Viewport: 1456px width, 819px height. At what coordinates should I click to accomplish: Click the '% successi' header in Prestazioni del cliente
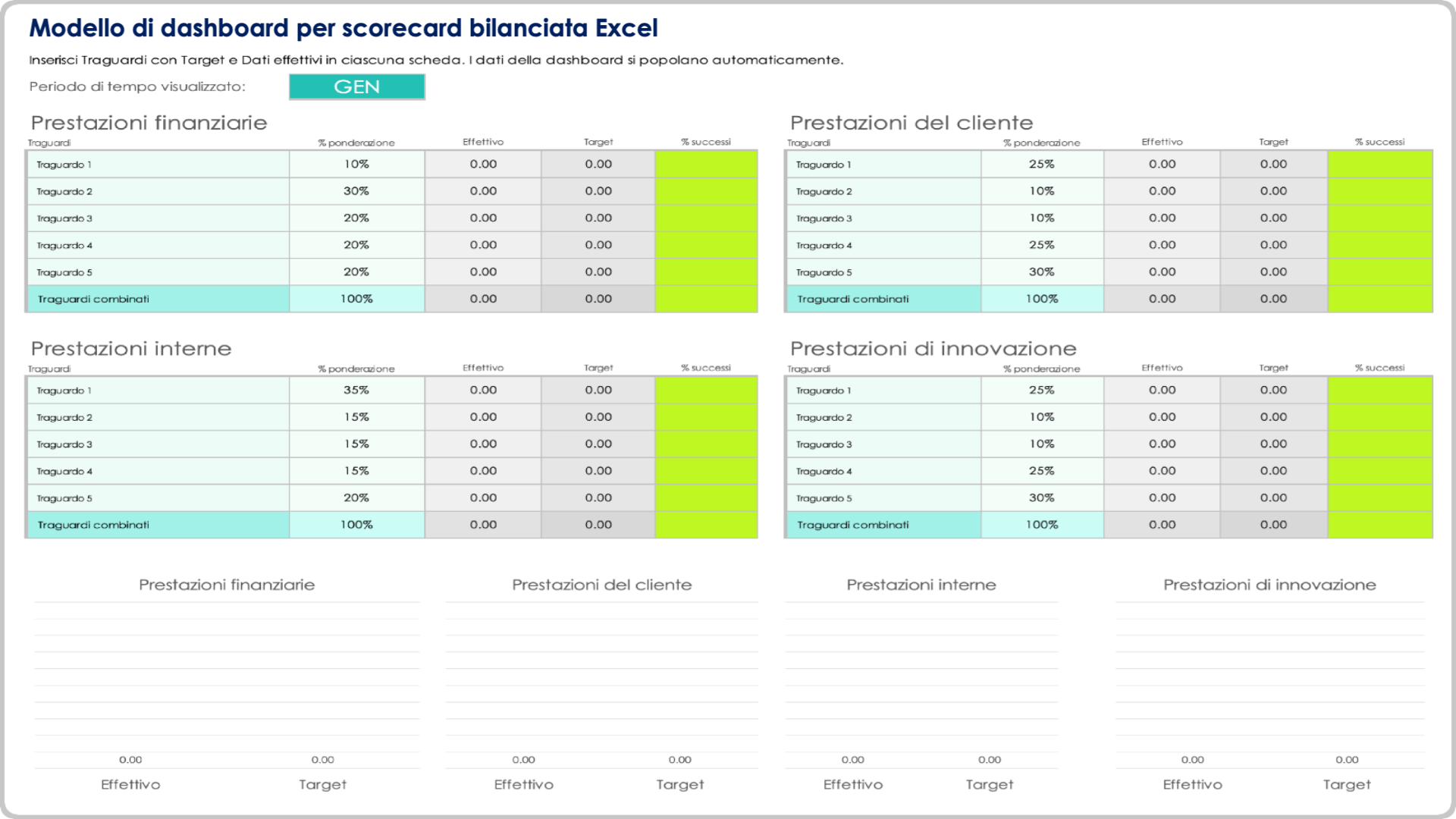(x=1379, y=142)
